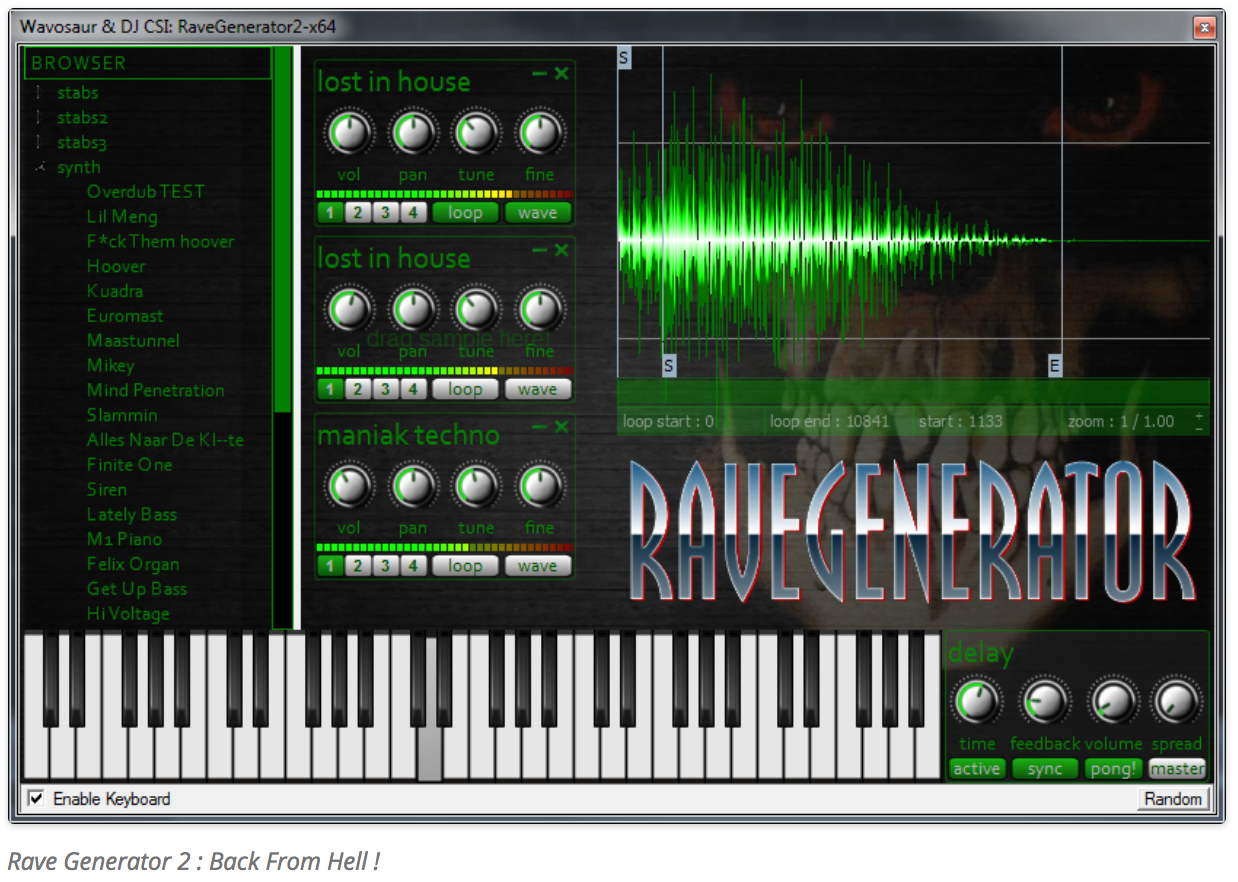The image size is (1238, 882).
Task: Choose Mind Penetration from the browser
Action: pyautogui.click(x=155, y=391)
